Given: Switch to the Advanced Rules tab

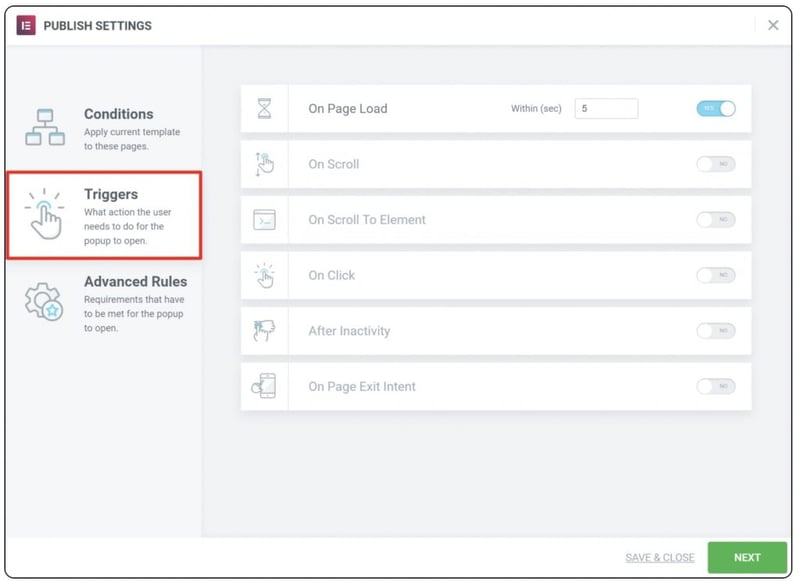Looking at the screenshot, I should (104, 304).
